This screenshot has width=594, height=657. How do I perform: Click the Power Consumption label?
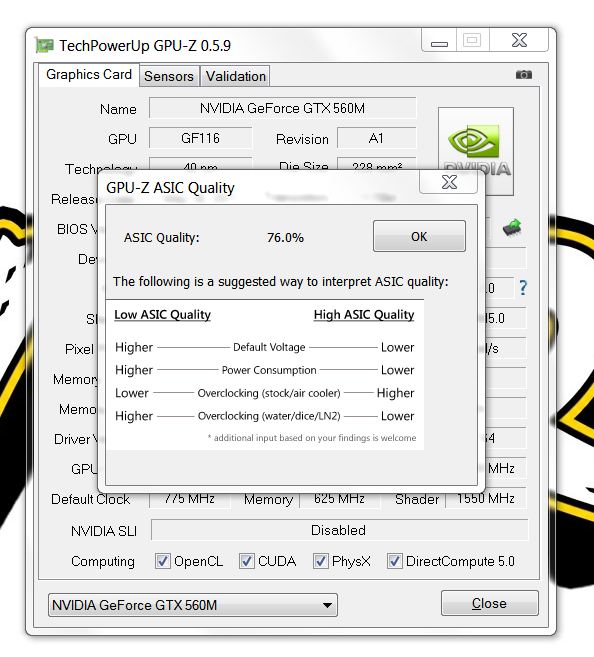[x=269, y=370]
